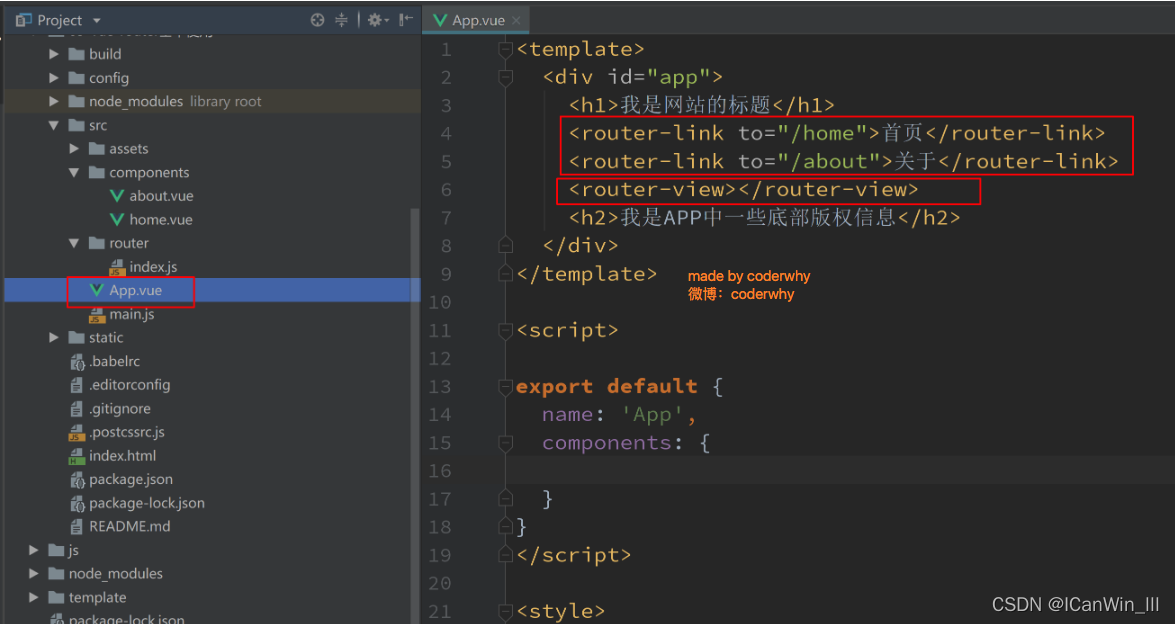Fold the template tag at line 1

tap(506, 49)
